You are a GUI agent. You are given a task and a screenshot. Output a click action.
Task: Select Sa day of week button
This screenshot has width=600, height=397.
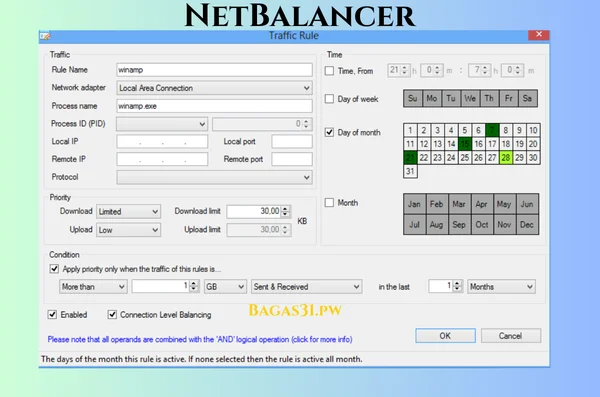(x=528, y=98)
